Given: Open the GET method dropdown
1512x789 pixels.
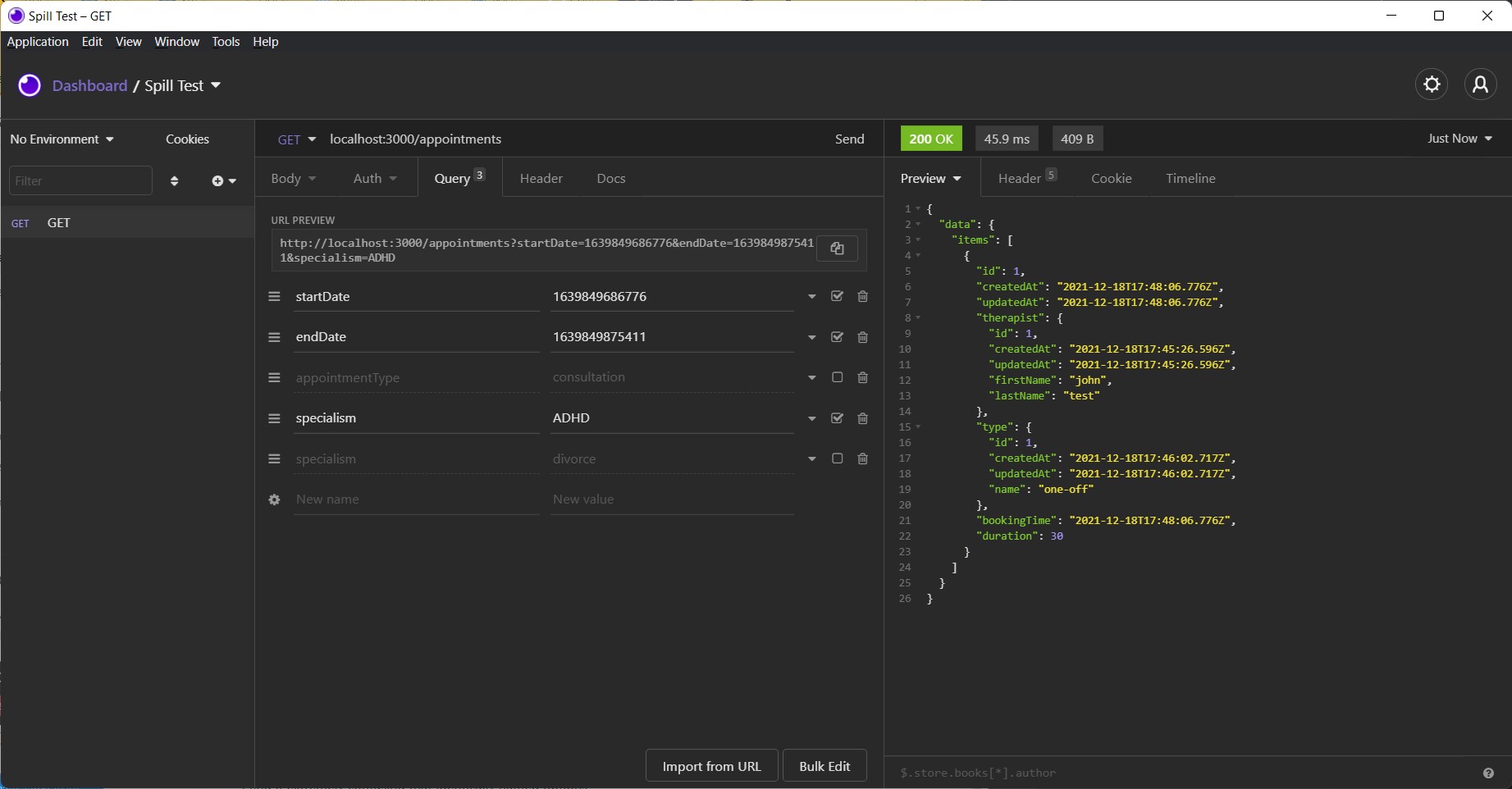Looking at the screenshot, I should coord(297,139).
